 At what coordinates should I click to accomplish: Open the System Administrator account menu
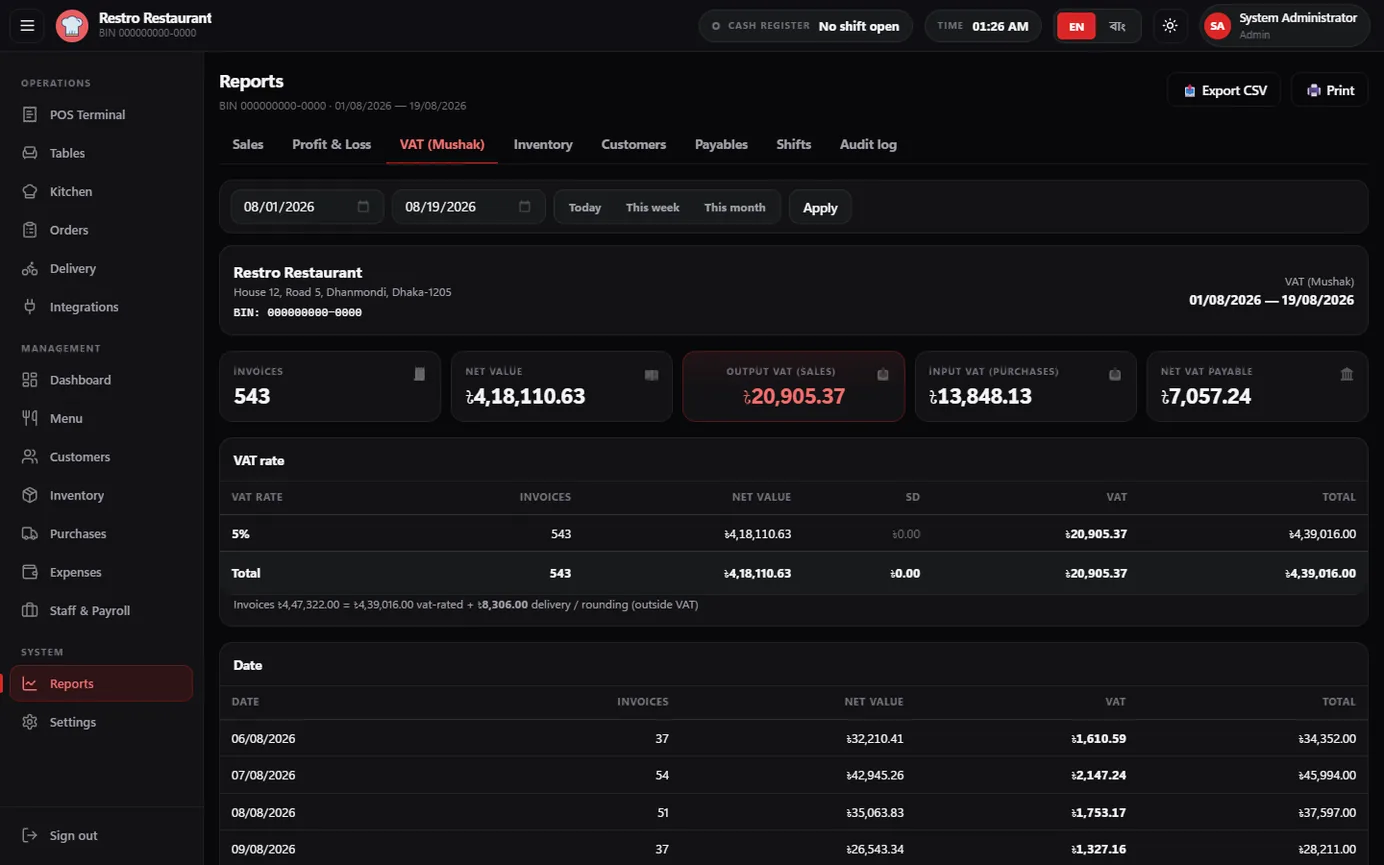point(1285,26)
